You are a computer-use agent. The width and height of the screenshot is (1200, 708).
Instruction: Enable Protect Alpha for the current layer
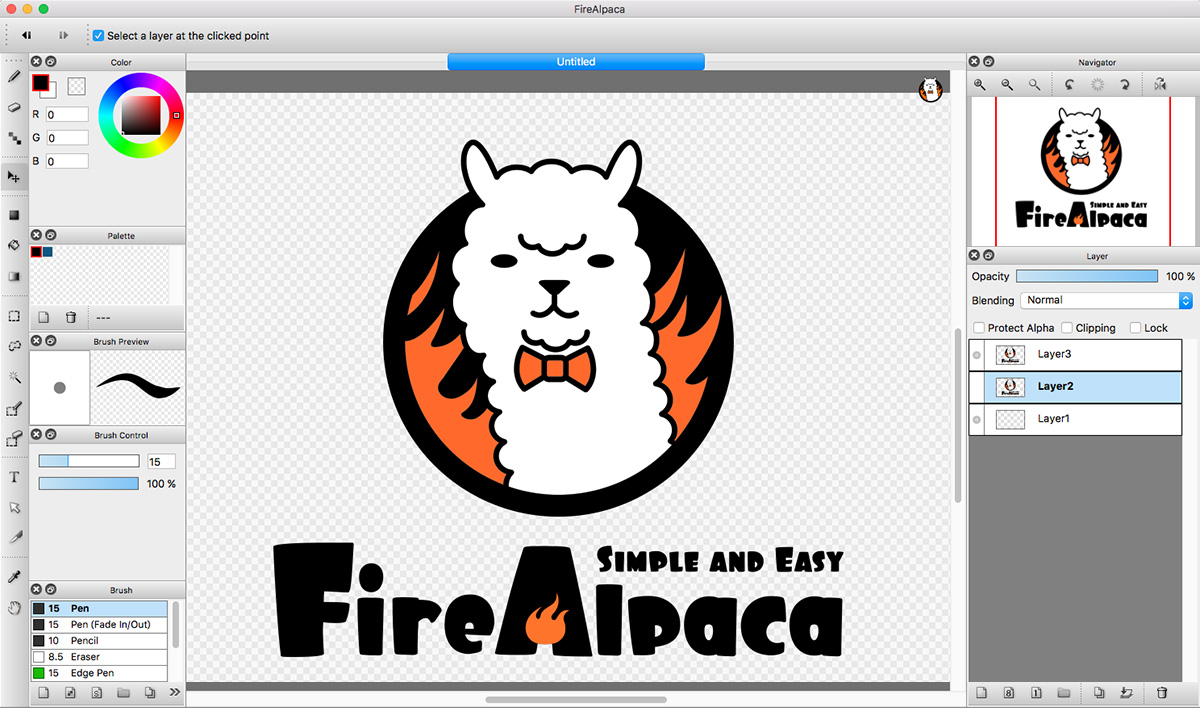(x=978, y=327)
